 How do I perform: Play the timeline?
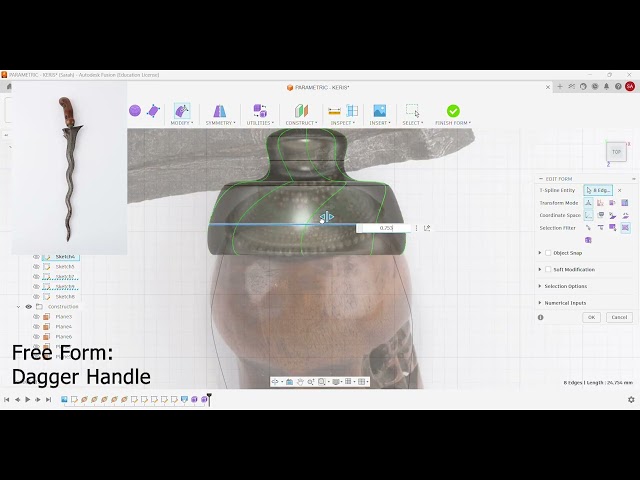(27, 400)
